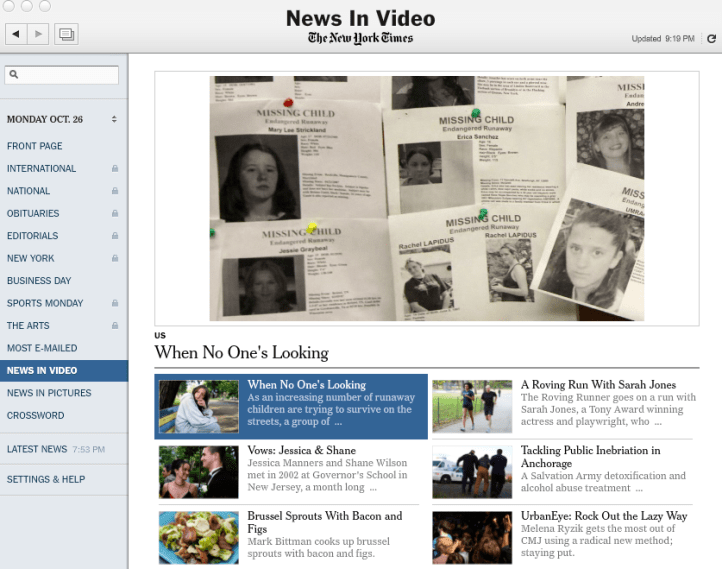Open Settings & Help
The height and width of the screenshot is (569, 722).
click(46, 479)
